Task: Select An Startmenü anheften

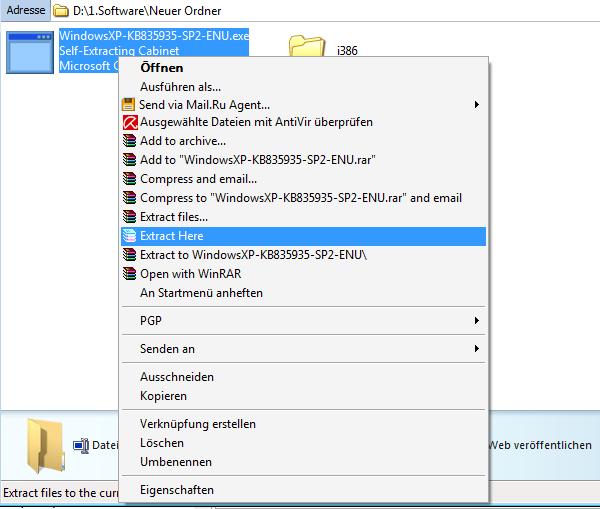Action: (x=303, y=293)
